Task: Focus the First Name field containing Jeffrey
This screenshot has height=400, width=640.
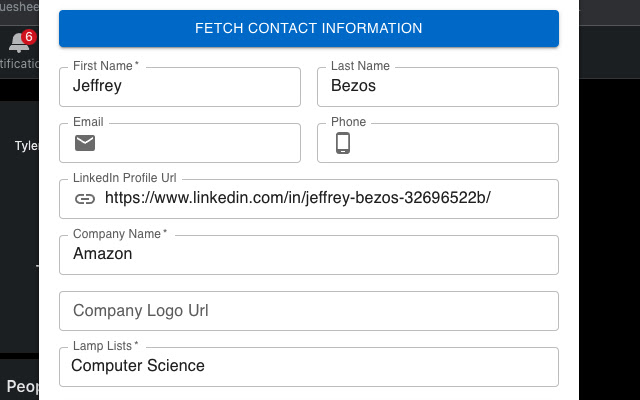Action: click(180, 87)
